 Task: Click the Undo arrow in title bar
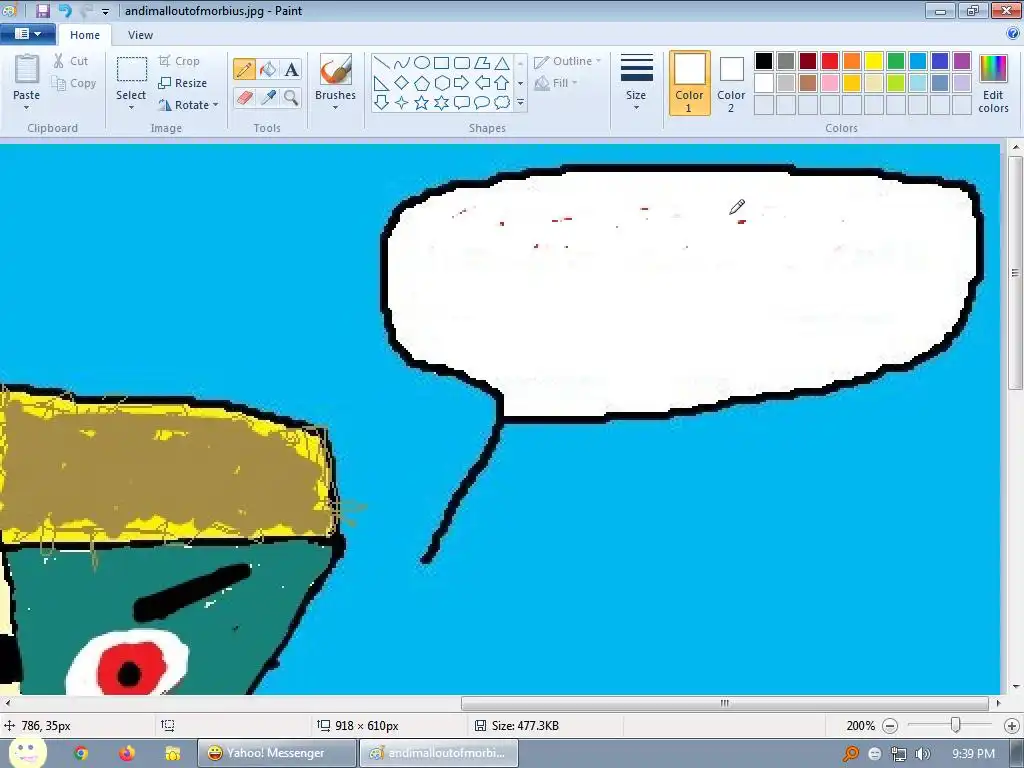(x=64, y=10)
